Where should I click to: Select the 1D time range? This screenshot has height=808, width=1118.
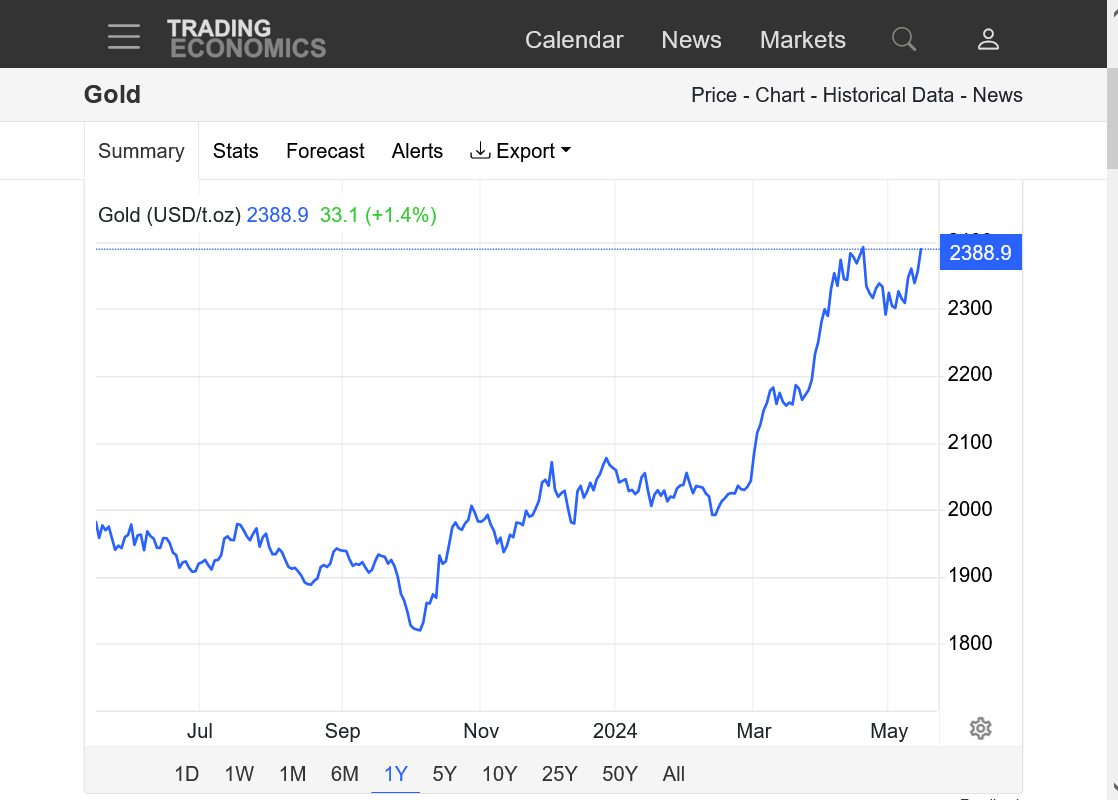click(186, 773)
